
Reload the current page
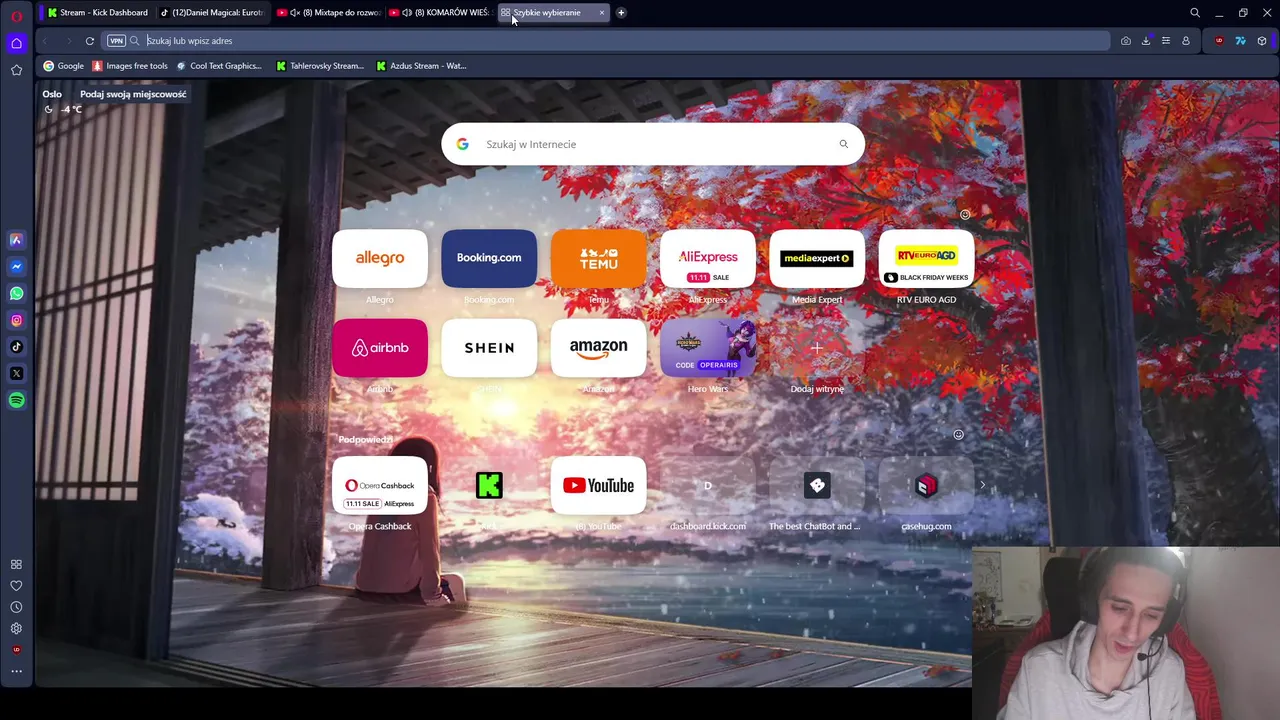90,41
